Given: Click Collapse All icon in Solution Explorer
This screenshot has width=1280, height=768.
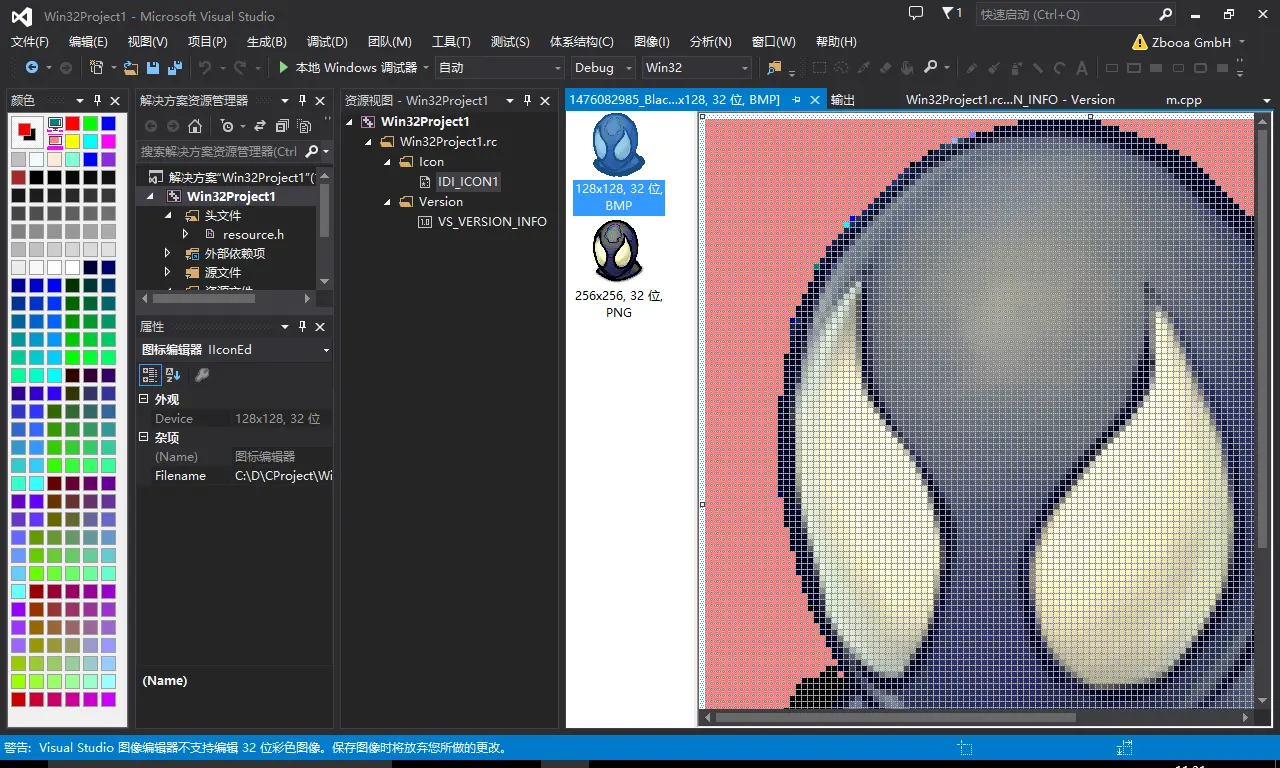Looking at the screenshot, I should 282,126.
